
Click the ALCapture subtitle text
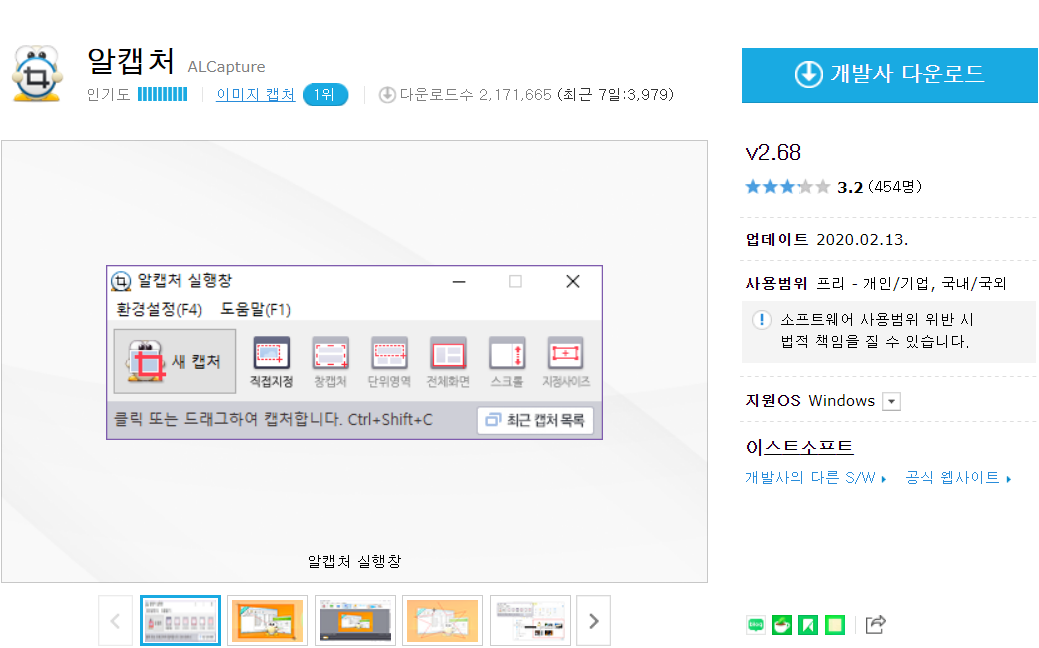click(227, 67)
